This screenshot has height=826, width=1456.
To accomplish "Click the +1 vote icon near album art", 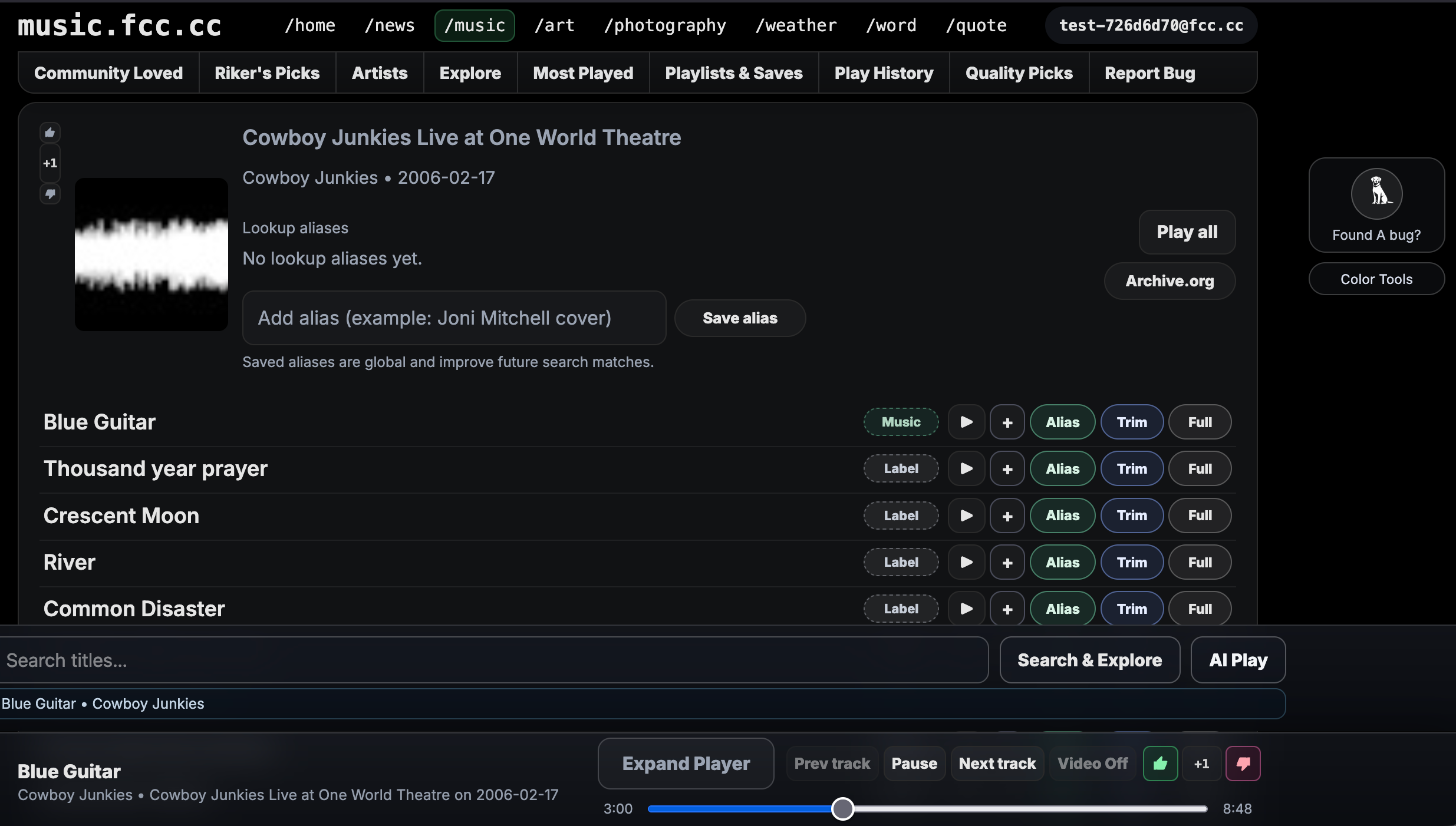I will tap(50, 163).
